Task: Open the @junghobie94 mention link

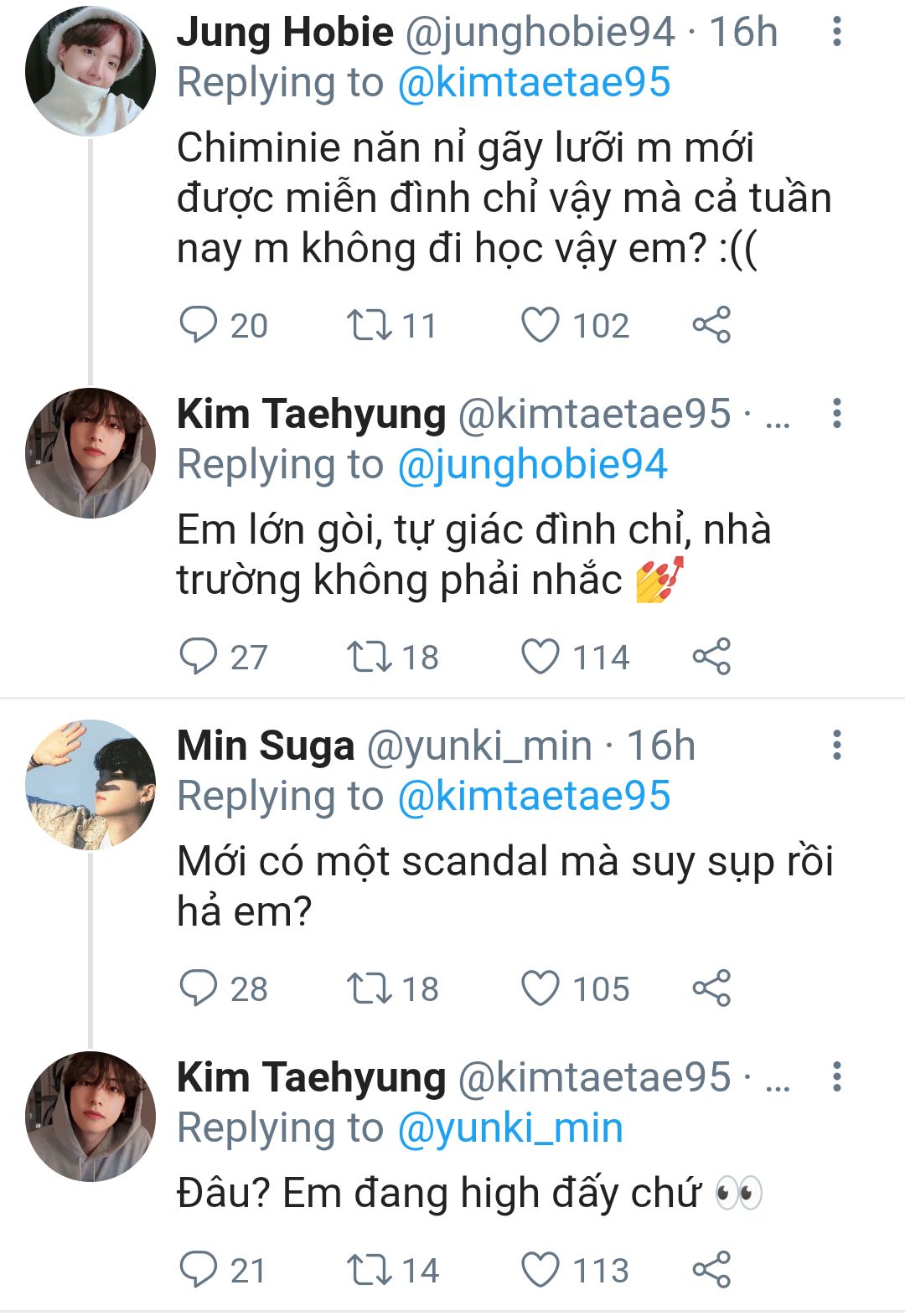Action: click(x=531, y=464)
